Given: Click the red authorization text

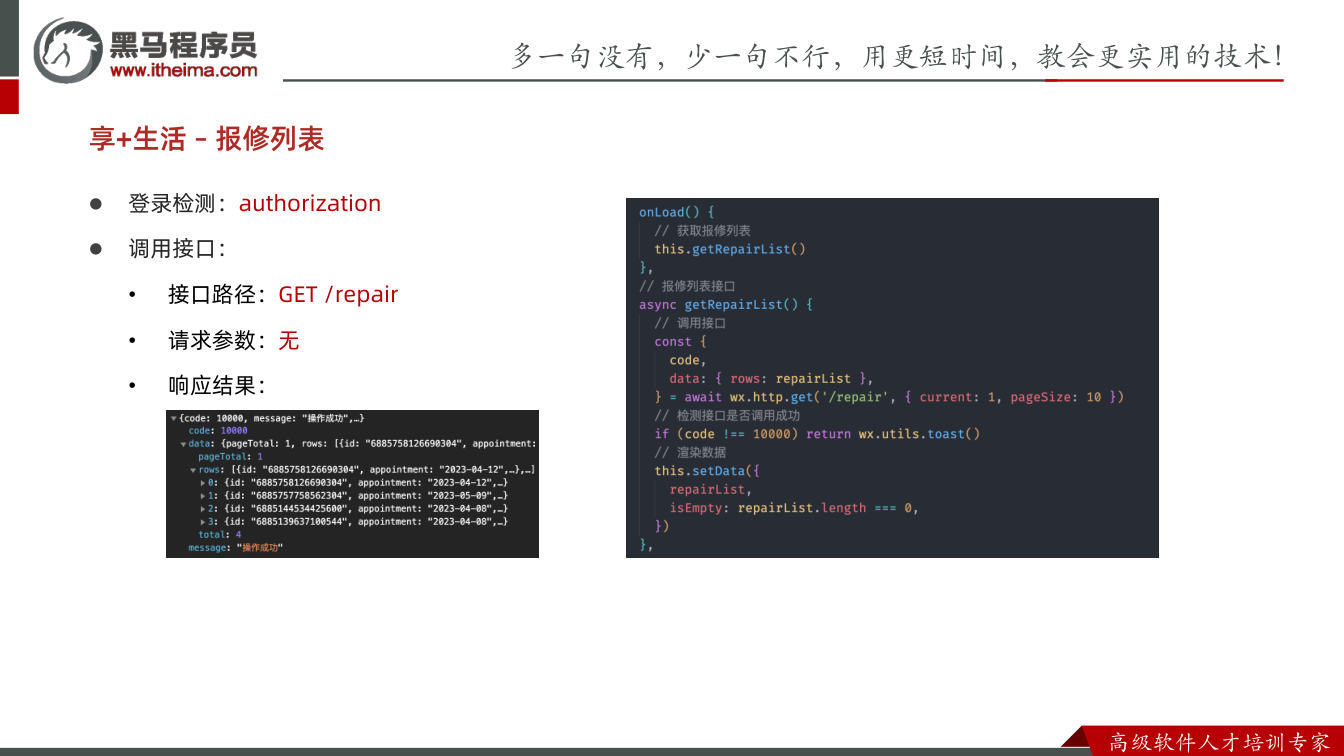Looking at the screenshot, I should (310, 203).
